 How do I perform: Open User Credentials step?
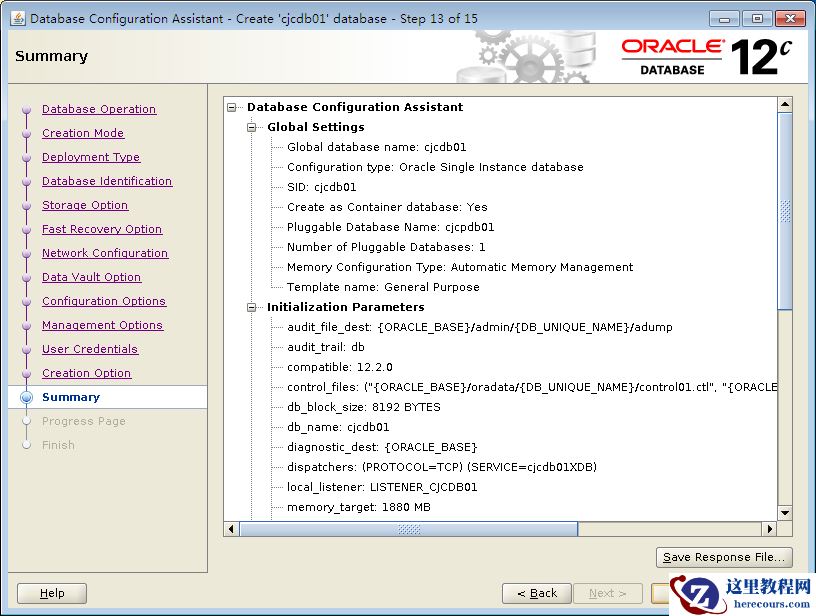point(90,349)
